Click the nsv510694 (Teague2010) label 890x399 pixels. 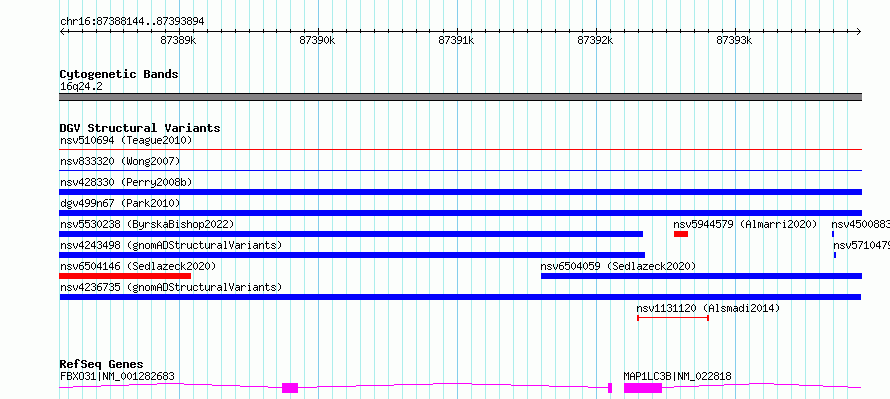126,140
